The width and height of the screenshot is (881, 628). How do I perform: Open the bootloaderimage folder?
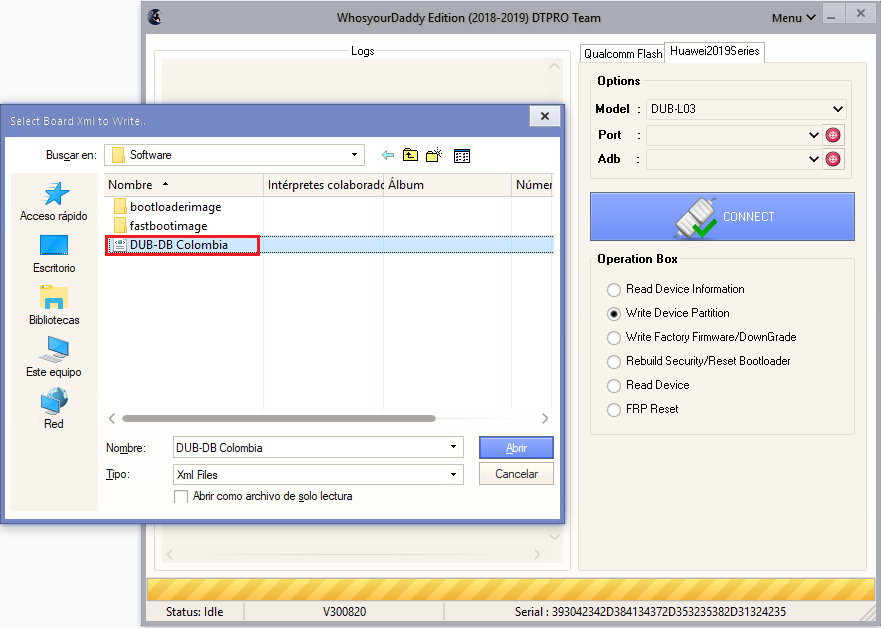(x=167, y=207)
